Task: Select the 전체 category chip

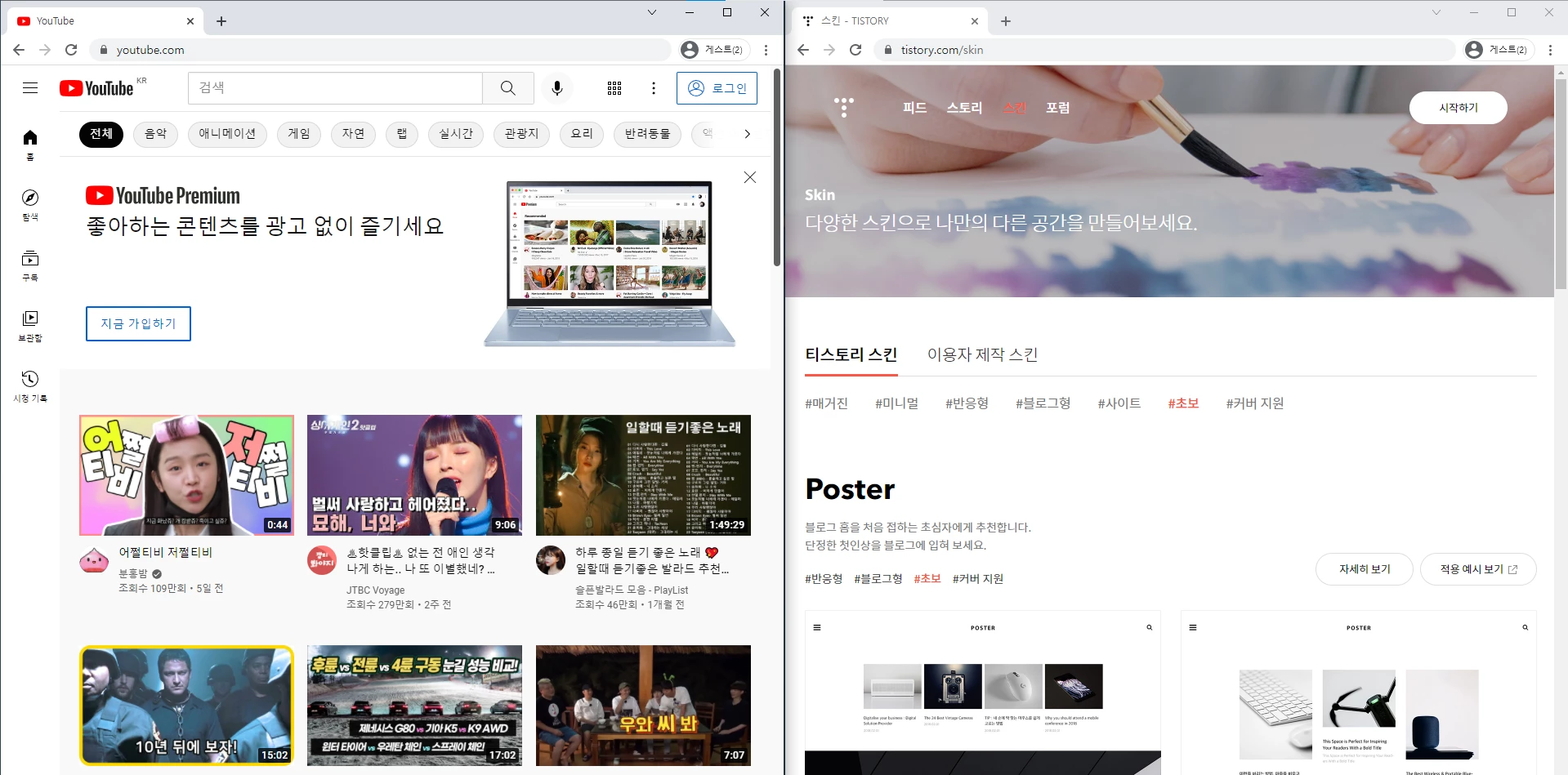Action: coord(101,134)
